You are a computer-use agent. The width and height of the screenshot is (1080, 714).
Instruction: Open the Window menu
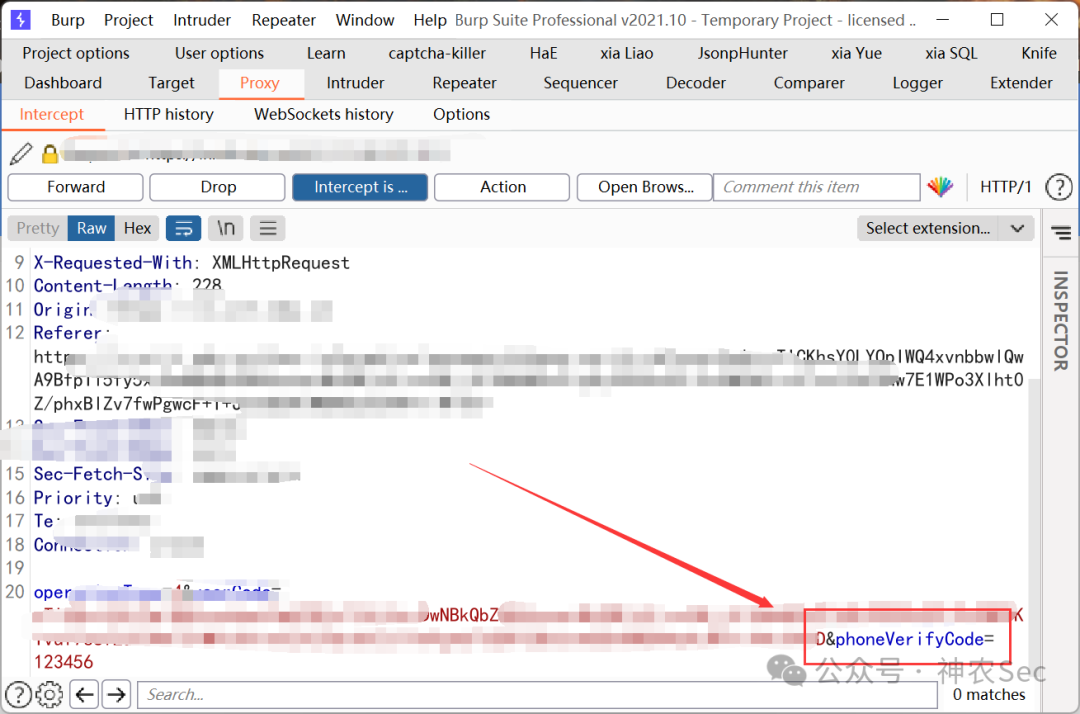tap(364, 20)
